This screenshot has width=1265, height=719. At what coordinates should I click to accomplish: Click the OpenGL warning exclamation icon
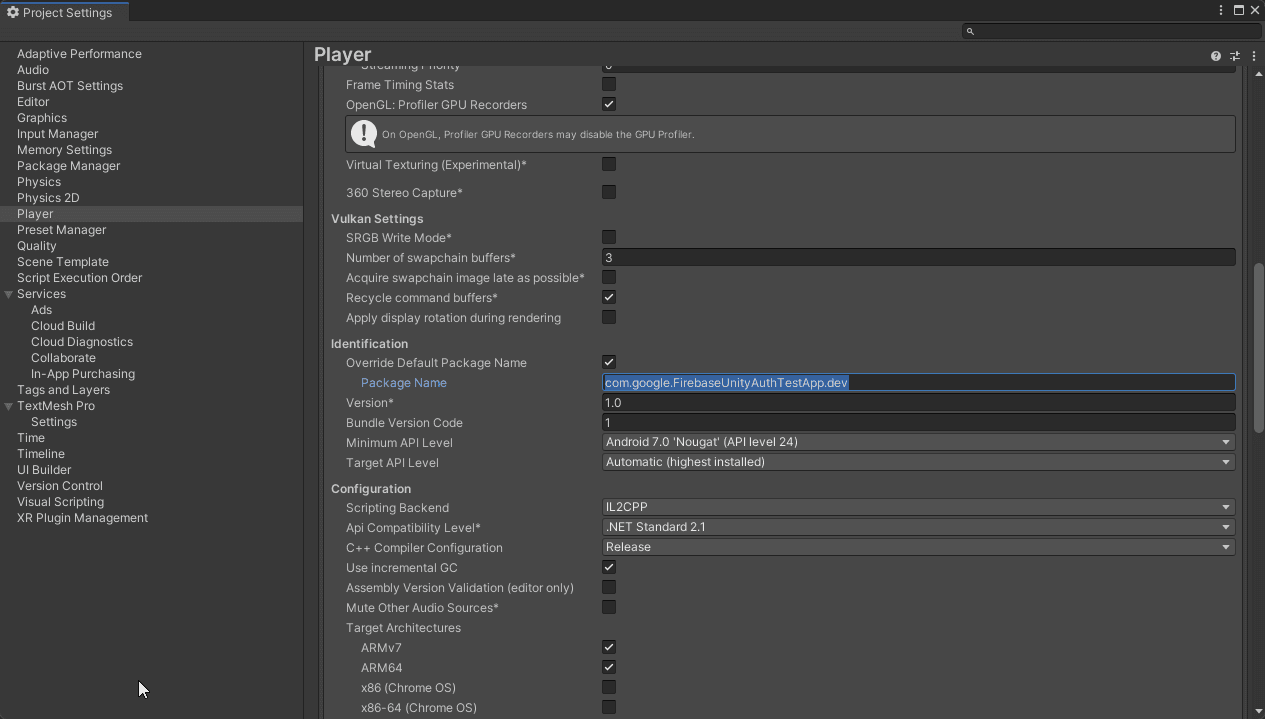364,133
